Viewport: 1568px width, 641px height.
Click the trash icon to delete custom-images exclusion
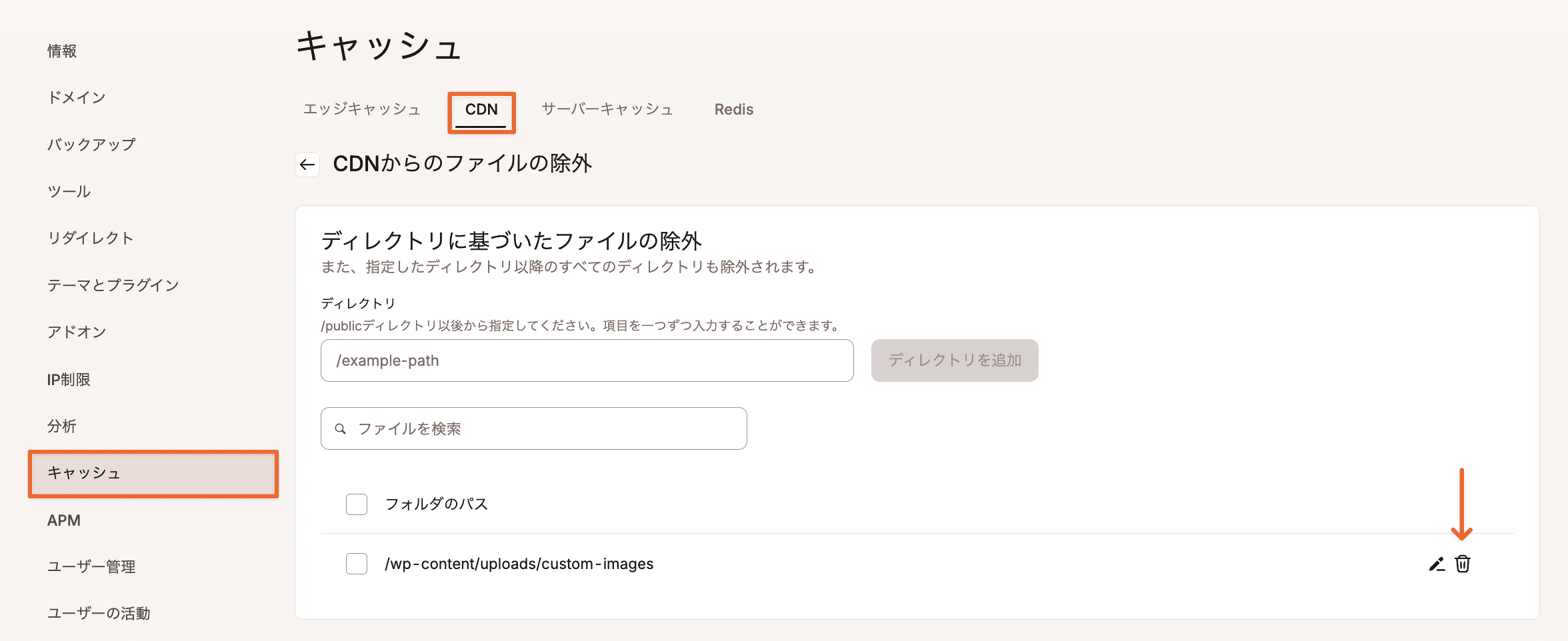pos(1462,564)
